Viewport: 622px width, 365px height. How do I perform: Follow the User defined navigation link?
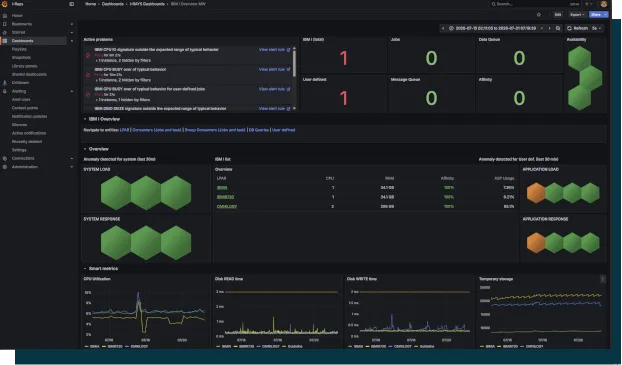pyautogui.click(x=283, y=130)
